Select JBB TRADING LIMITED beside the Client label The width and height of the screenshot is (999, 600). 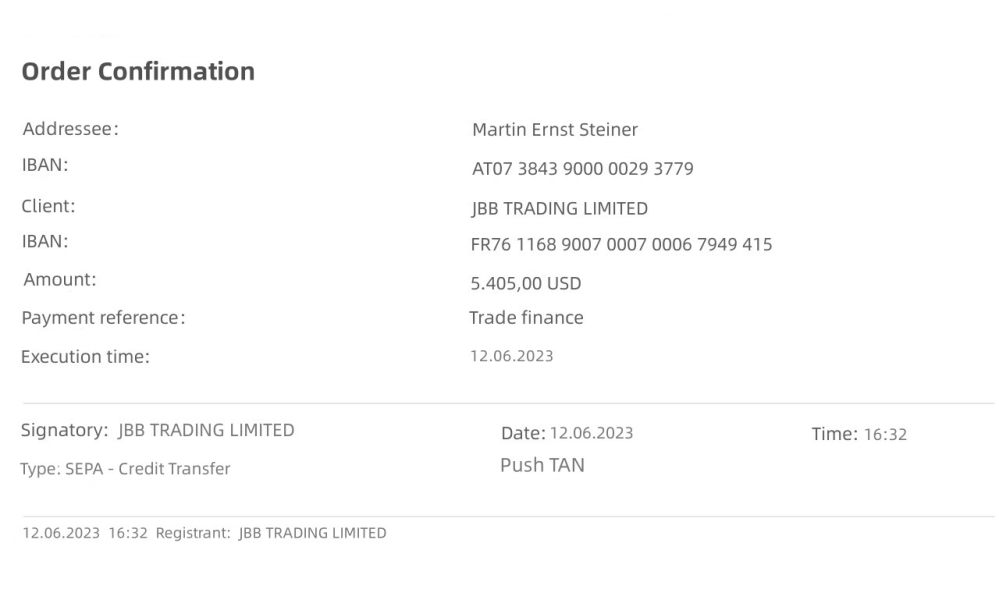559,209
